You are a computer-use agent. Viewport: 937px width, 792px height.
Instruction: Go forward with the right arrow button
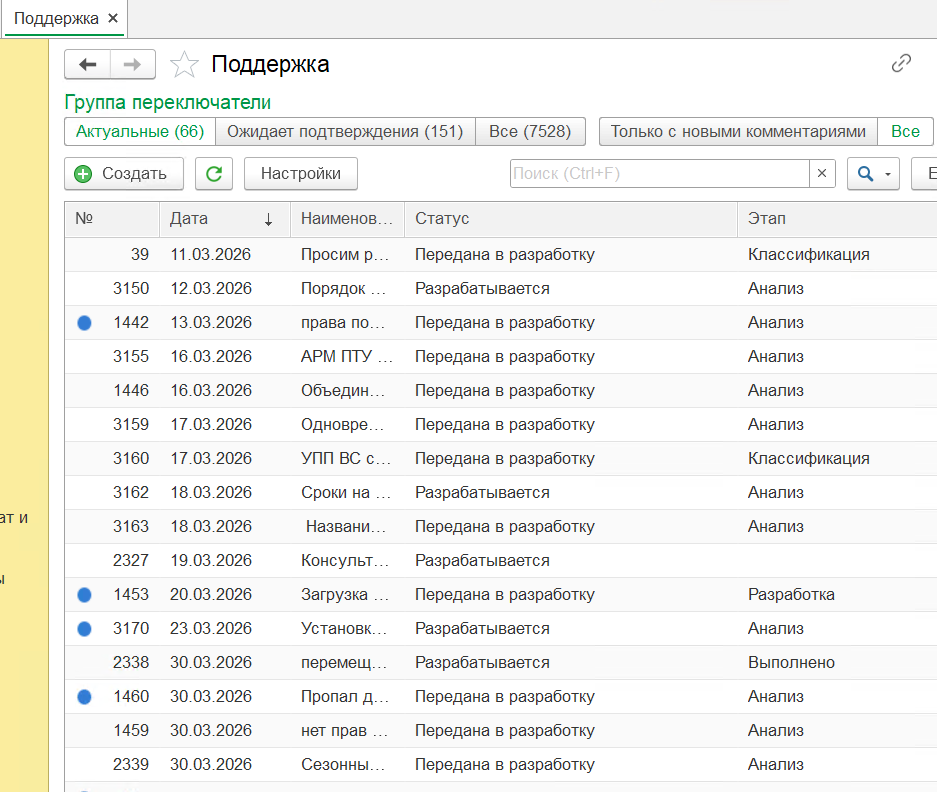133,64
